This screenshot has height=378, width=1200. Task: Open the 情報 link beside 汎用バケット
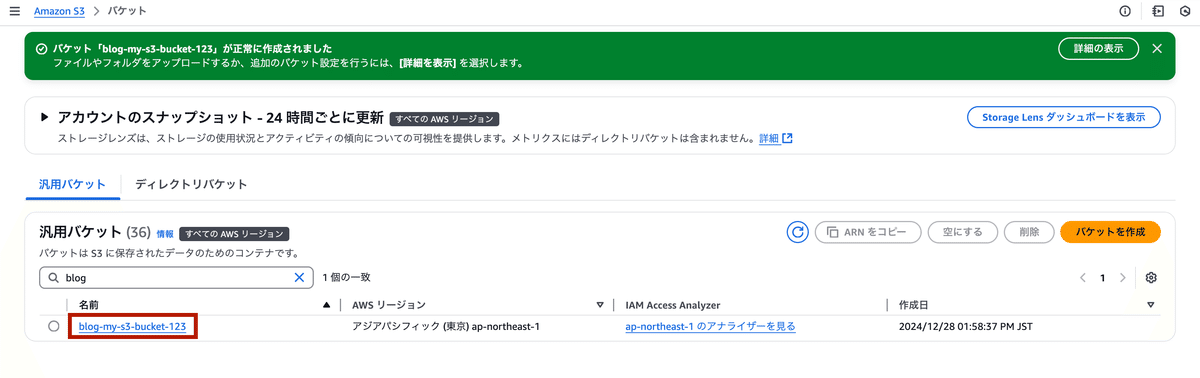click(165, 233)
